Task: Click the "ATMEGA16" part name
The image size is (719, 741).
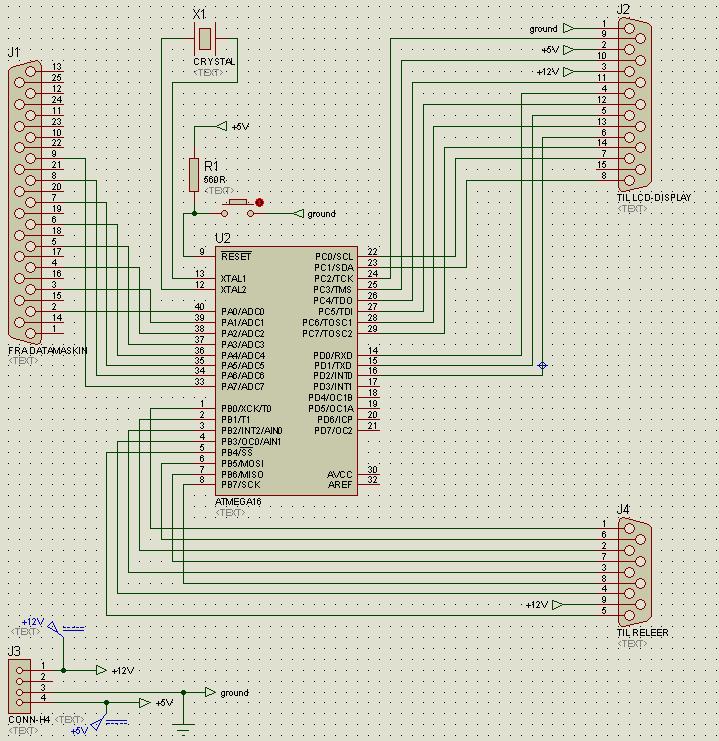Action: pyautogui.click(x=238, y=501)
